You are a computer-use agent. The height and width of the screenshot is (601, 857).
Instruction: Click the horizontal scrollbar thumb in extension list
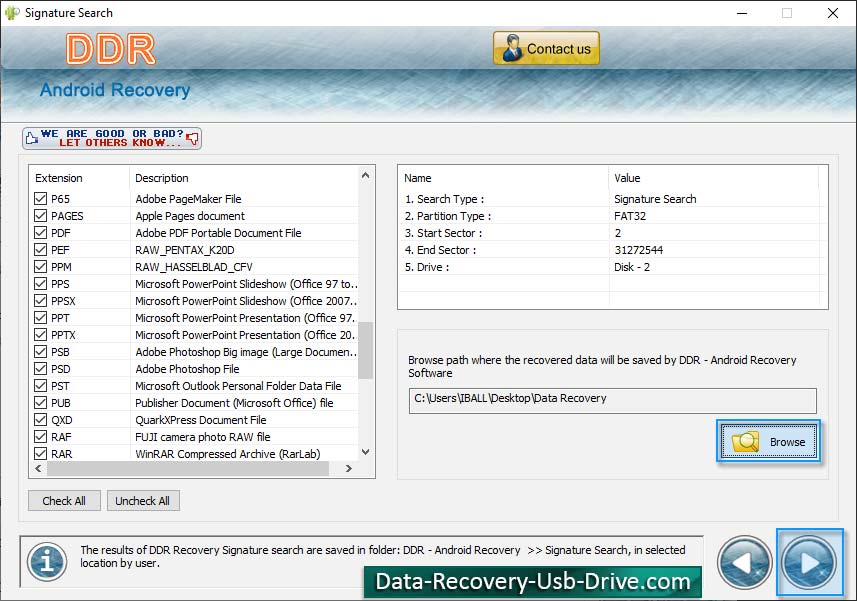click(x=188, y=468)
